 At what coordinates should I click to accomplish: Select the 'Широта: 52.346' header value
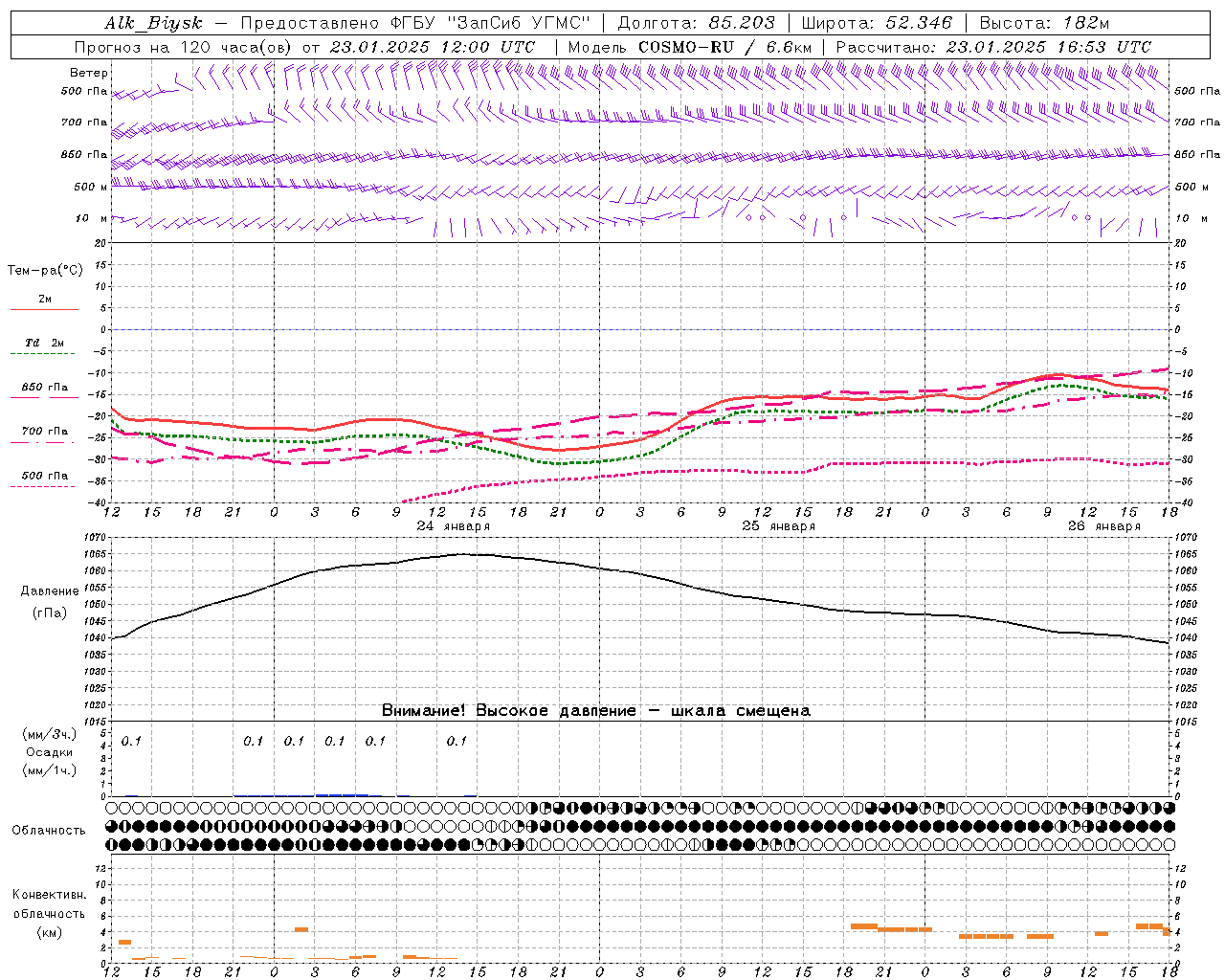[877, 23]
